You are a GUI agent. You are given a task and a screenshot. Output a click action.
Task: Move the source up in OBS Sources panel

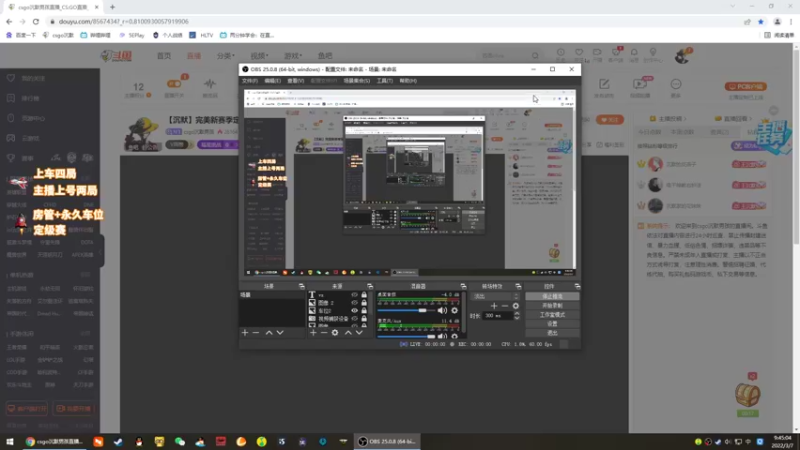tap(348, 333)
